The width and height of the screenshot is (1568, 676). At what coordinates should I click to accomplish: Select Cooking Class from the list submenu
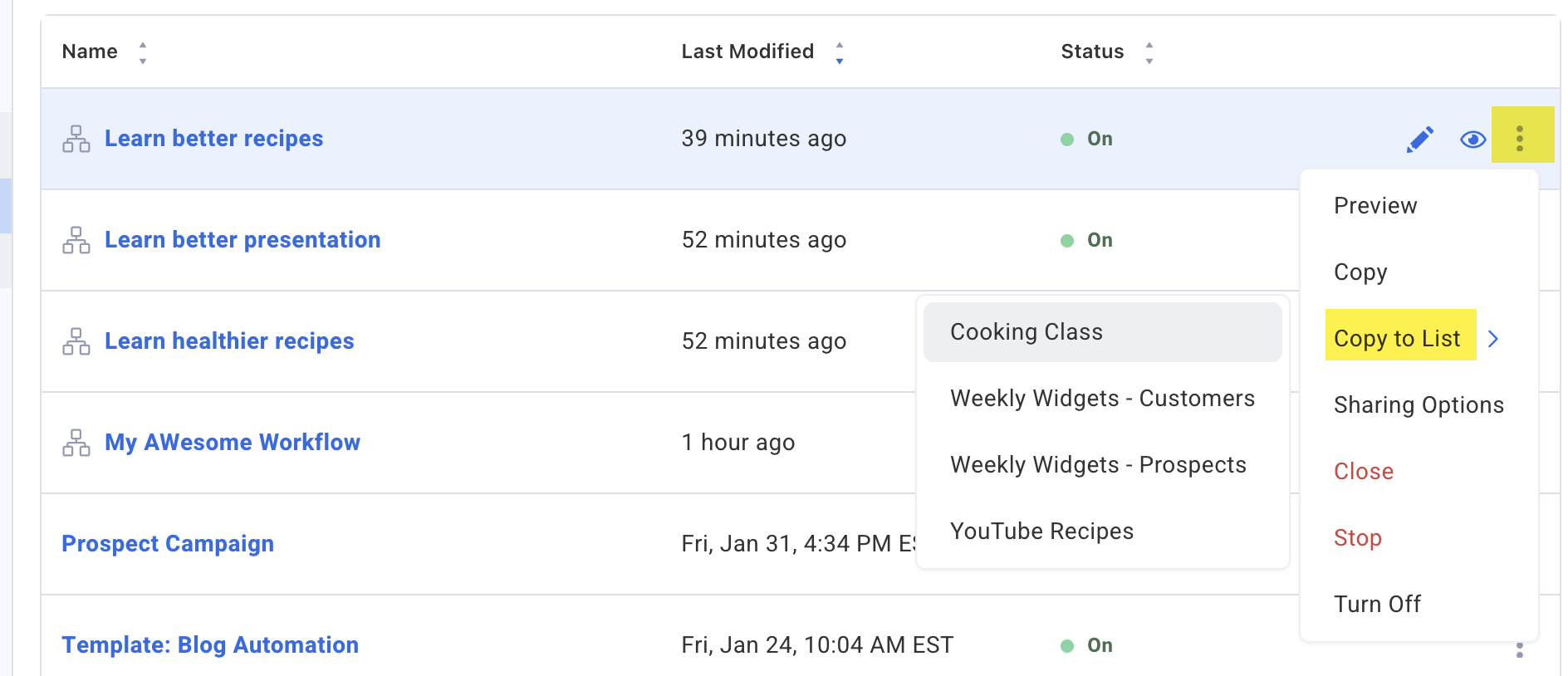pos(1027,332)
